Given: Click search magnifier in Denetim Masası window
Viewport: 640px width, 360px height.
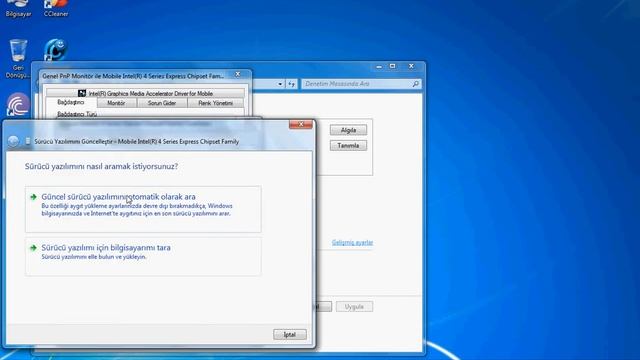Looking at the screenshot, I should click(x=416, y=84).
